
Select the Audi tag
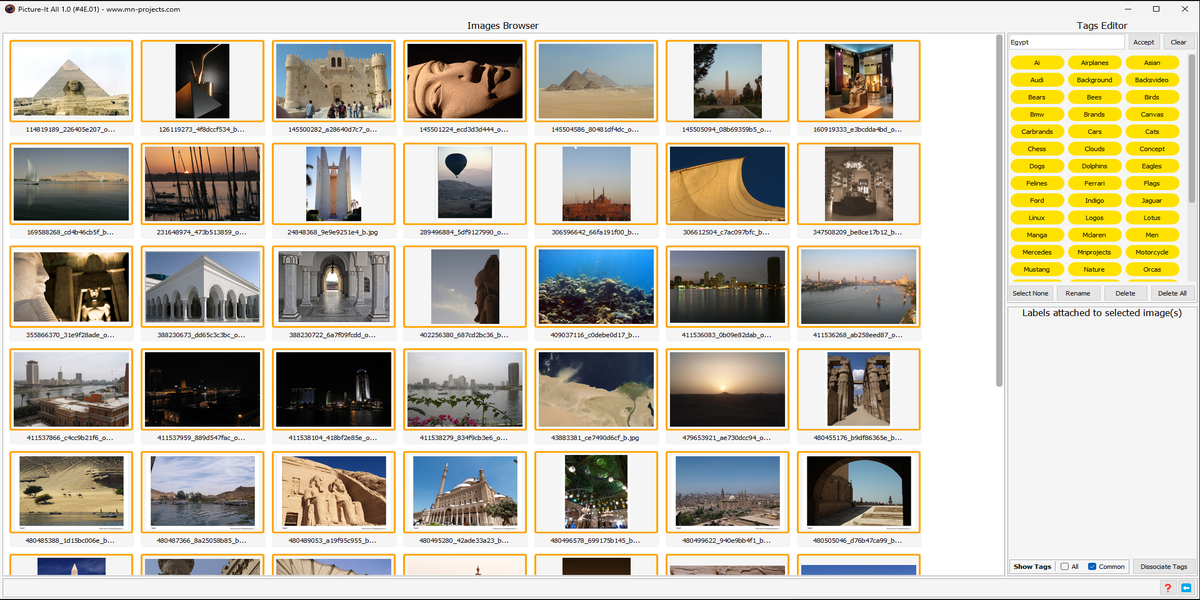(1037, 80)
